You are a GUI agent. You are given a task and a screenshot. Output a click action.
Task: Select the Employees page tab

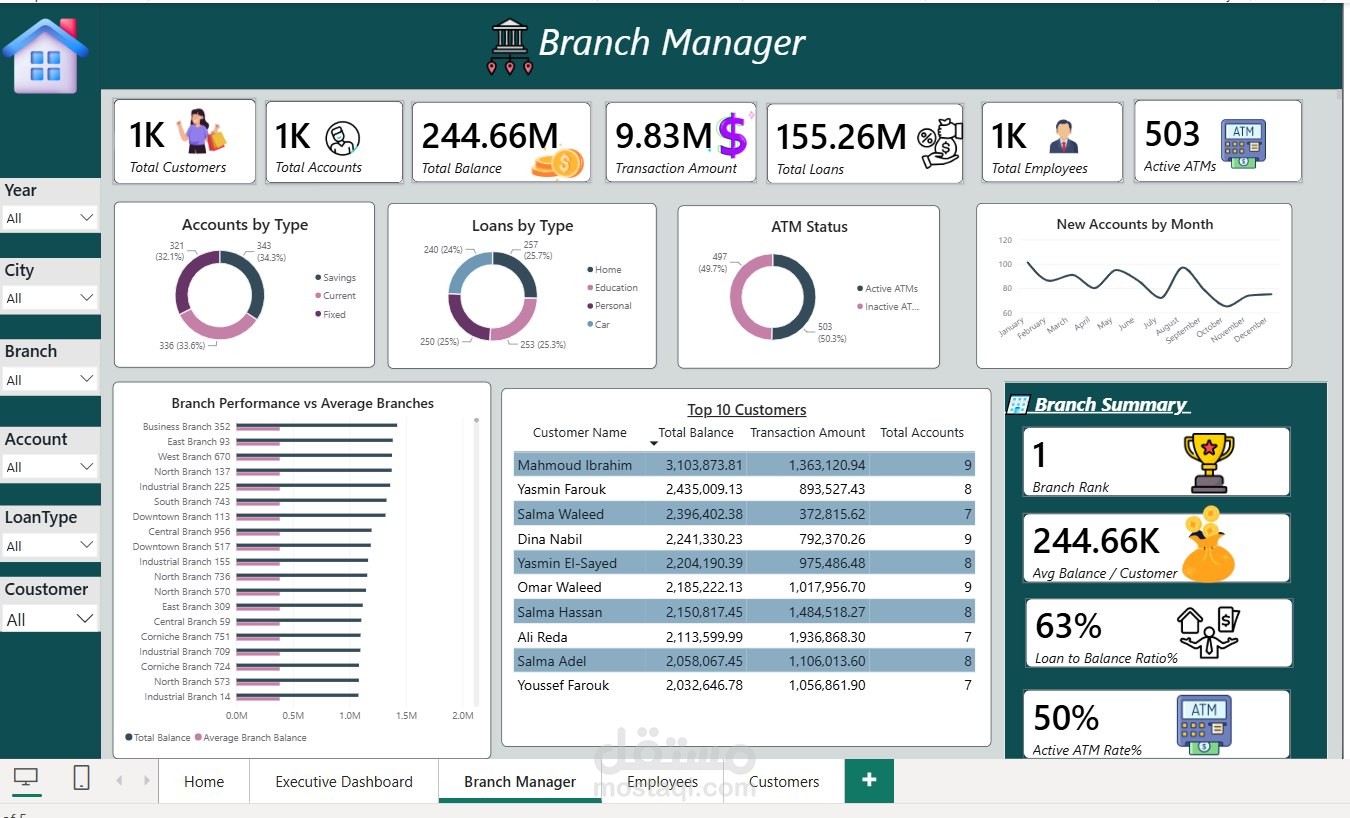662,782
